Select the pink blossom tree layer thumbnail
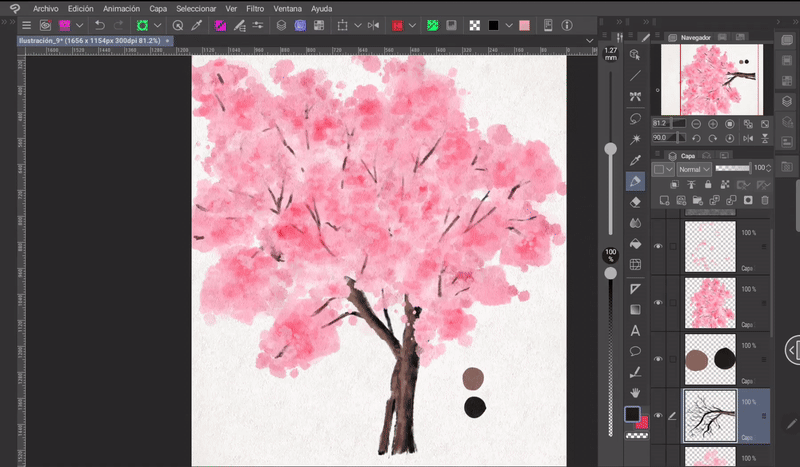The width and height of the screenshot is (800, 467). pos(710,302)
